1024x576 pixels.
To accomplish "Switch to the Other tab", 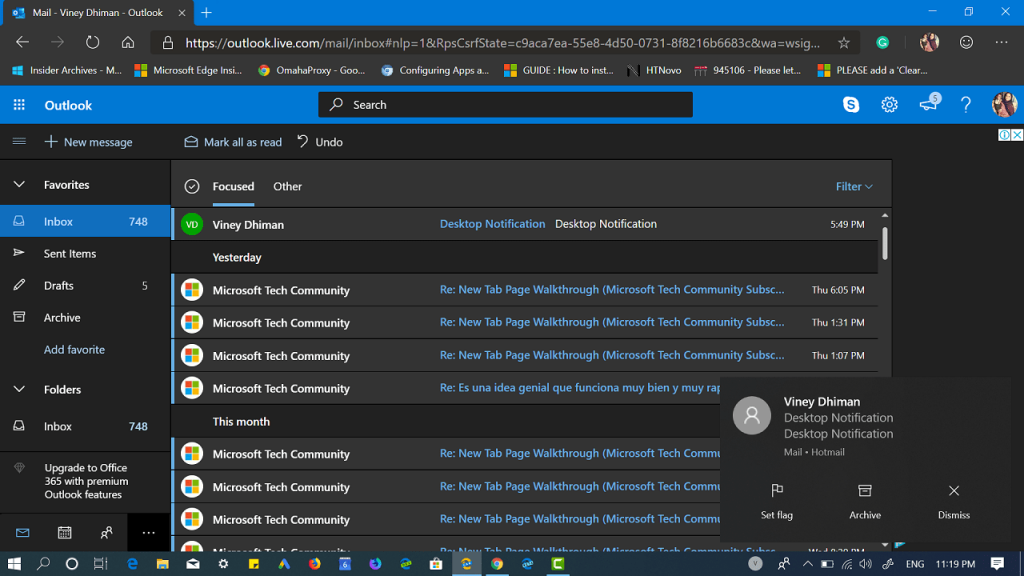I will coord(287,187).
